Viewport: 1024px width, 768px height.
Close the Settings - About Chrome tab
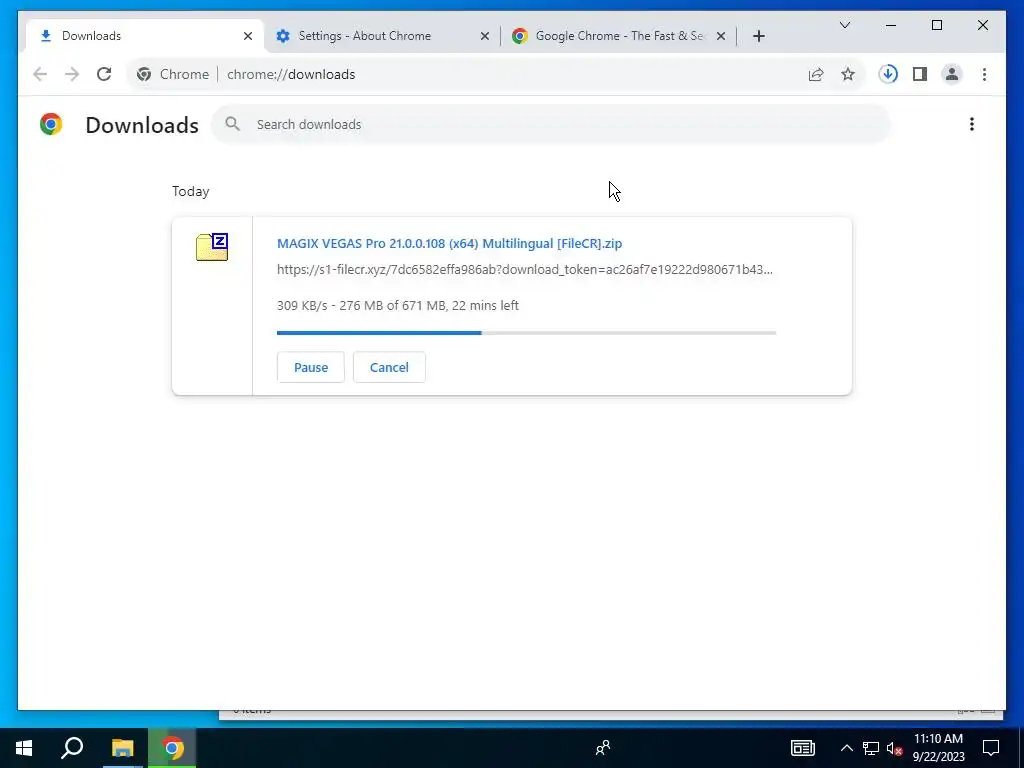(x=485, y=36)
